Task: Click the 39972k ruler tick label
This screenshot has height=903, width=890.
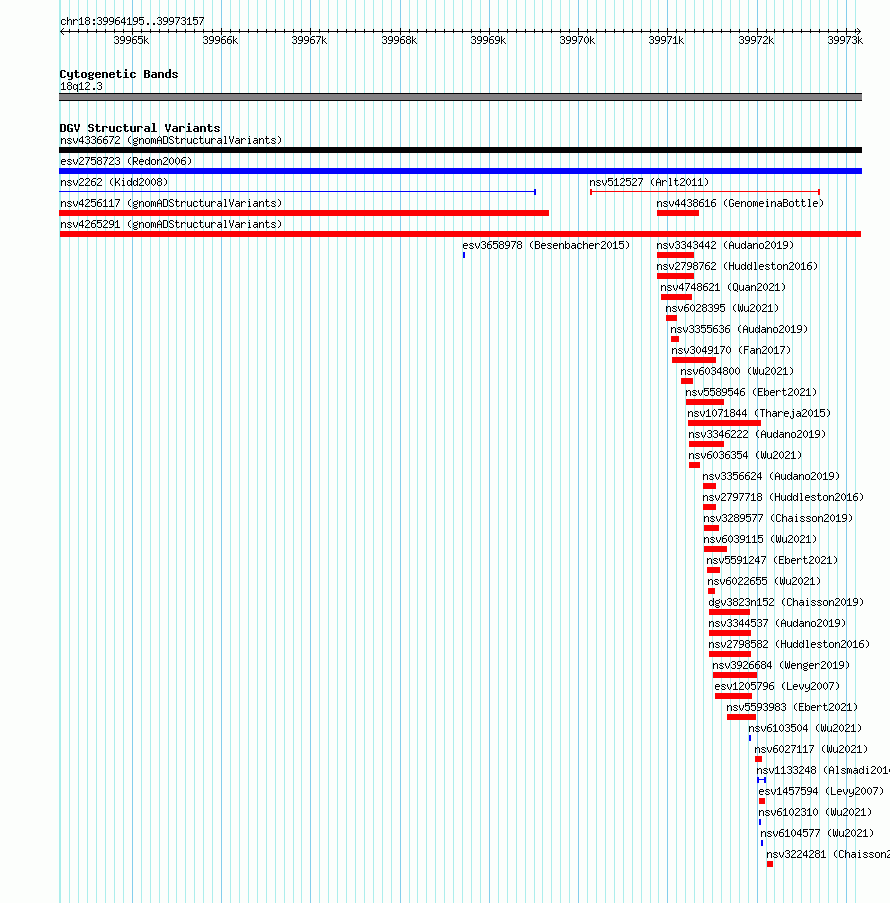Action: click(x=756, y=40)
